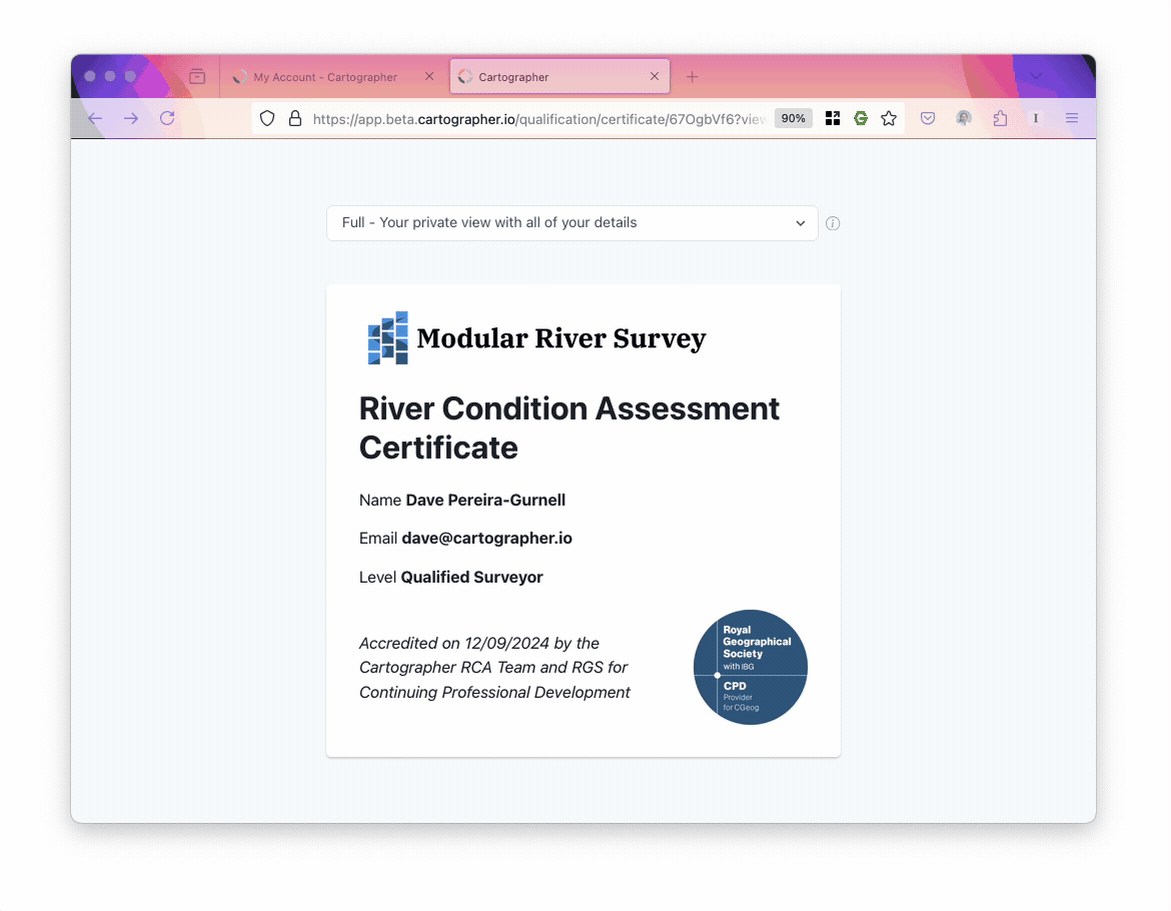Click the Royal Geographical Society CPD badge

(751, 667)
